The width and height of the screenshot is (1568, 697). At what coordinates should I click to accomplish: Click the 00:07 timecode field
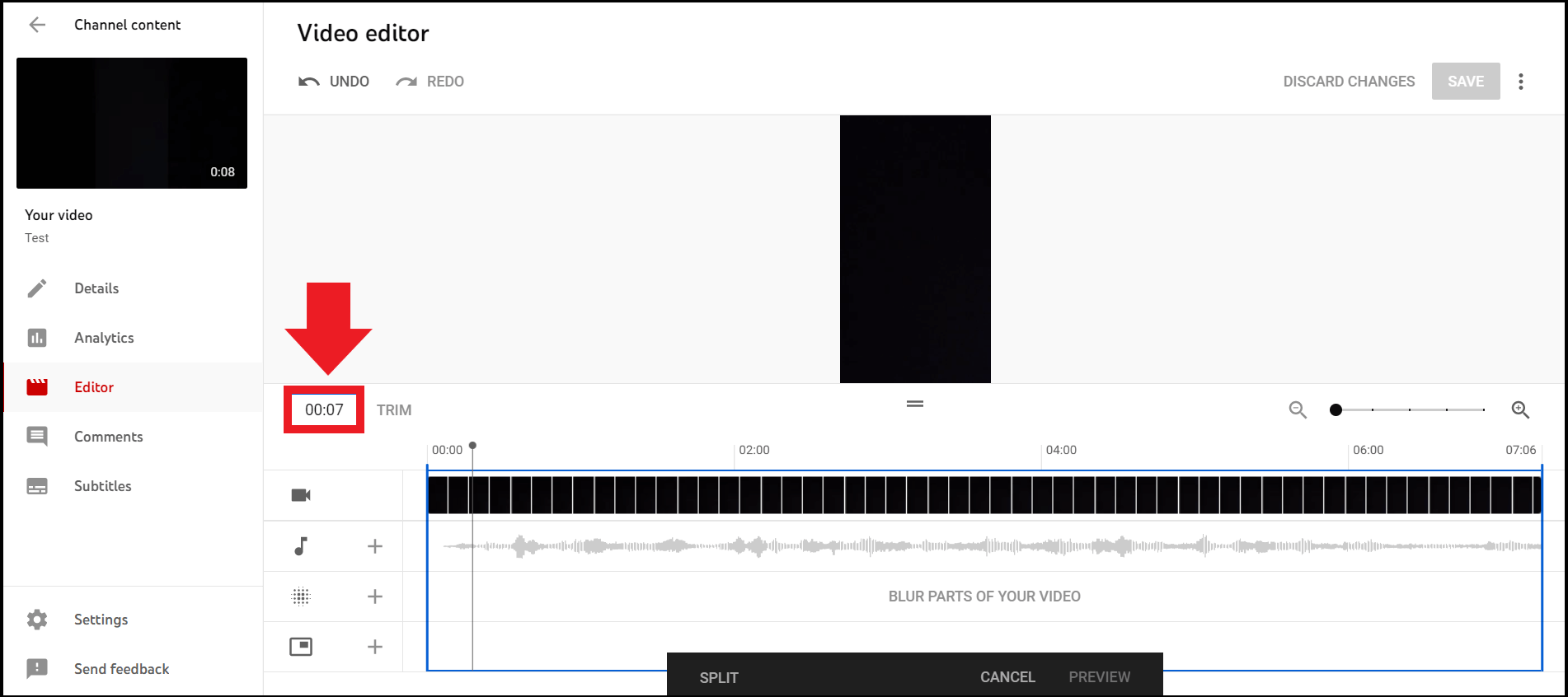(x=324, y=409)
